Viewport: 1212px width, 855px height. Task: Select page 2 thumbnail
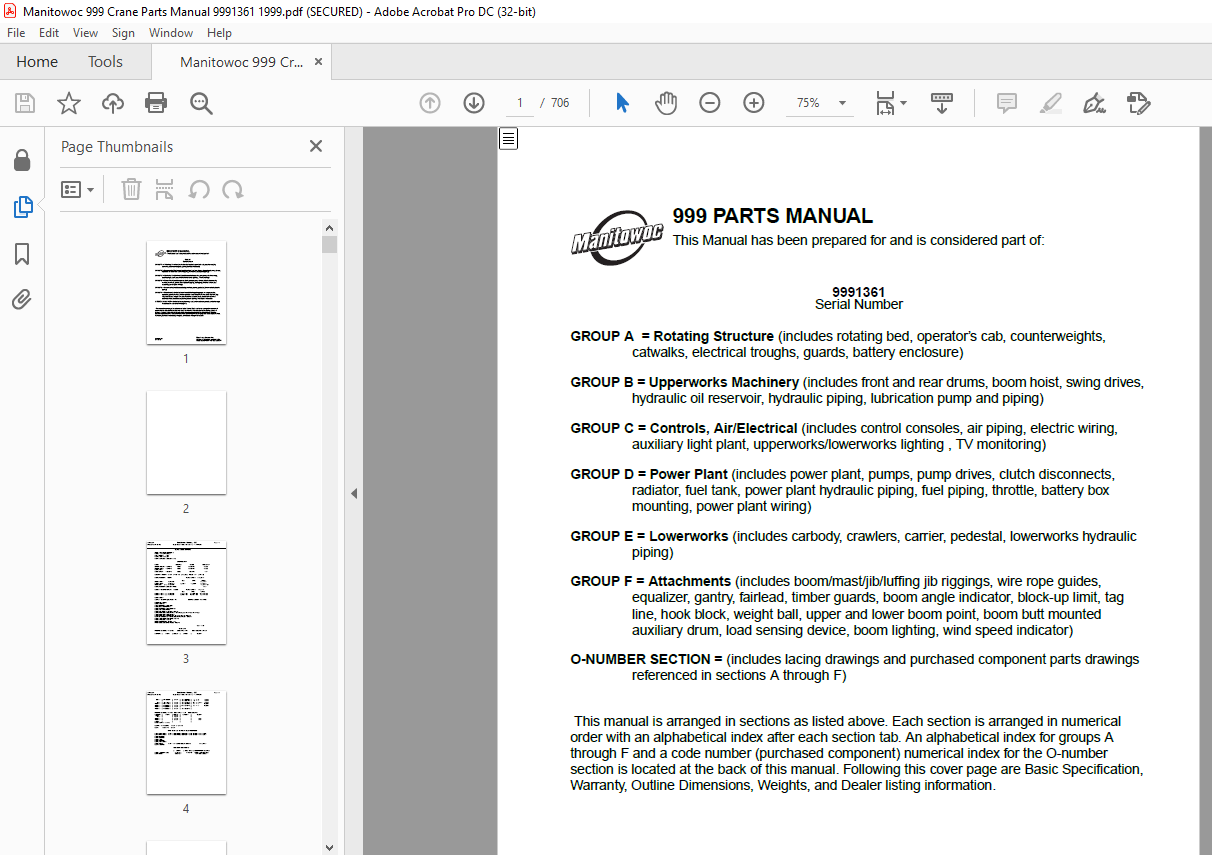pyautogui.click(x=186, y=442)
